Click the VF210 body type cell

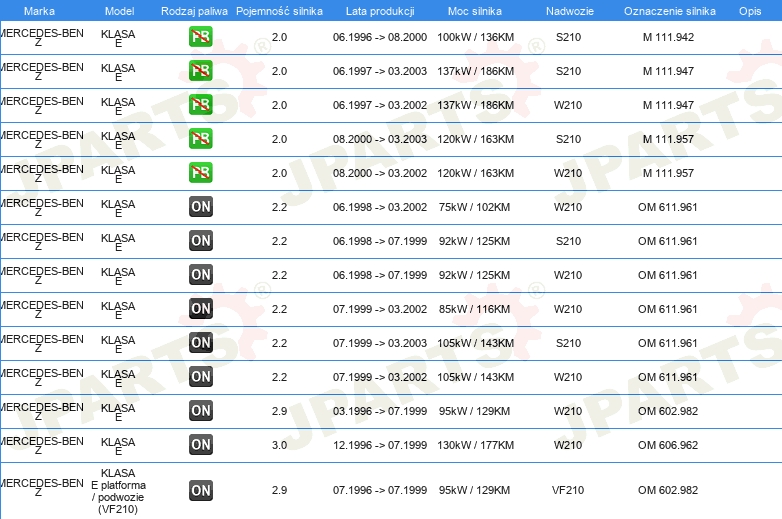pyautogui.click(x=568, y=490)
